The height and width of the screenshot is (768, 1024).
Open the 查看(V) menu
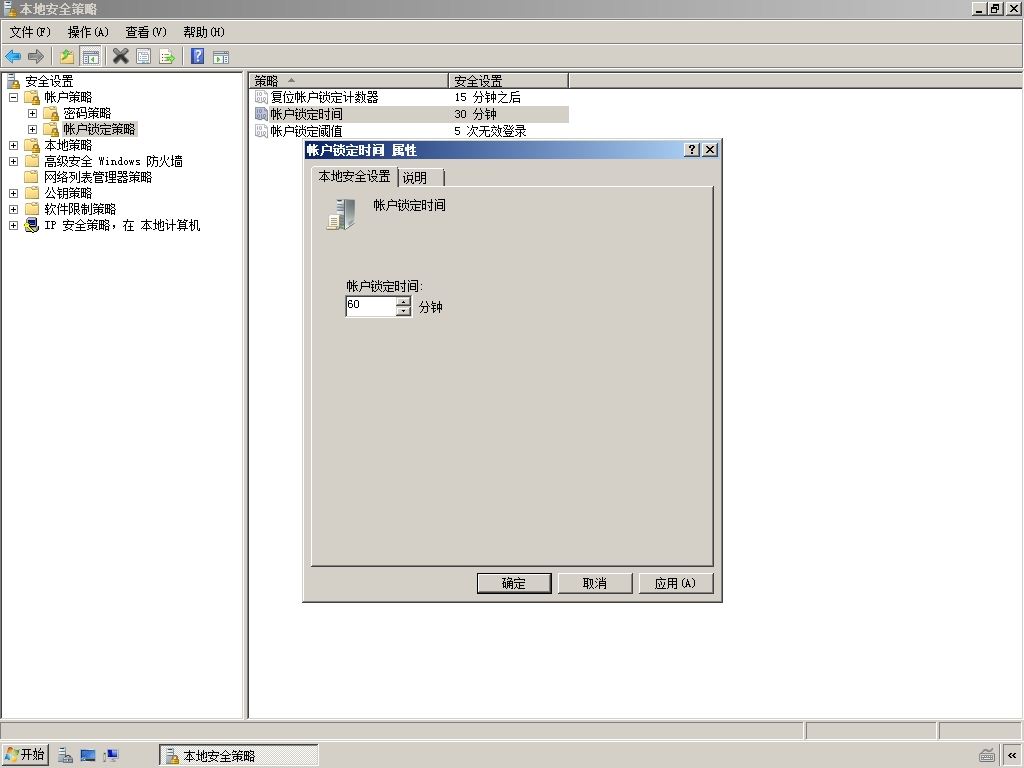click(x=146, y=32)
